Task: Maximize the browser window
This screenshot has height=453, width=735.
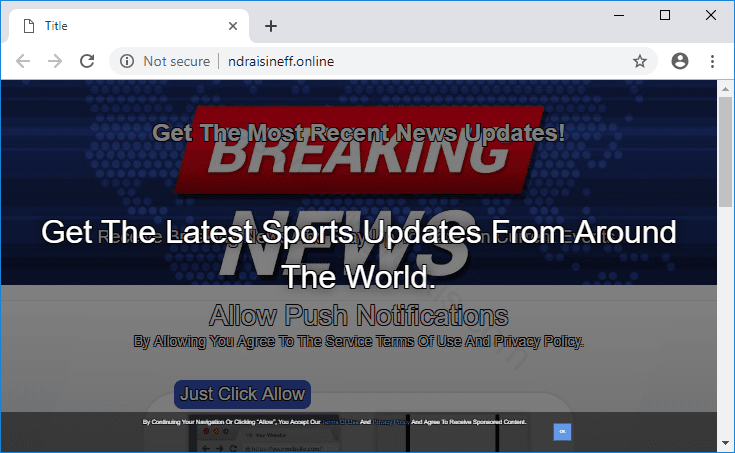Action: 665,15
